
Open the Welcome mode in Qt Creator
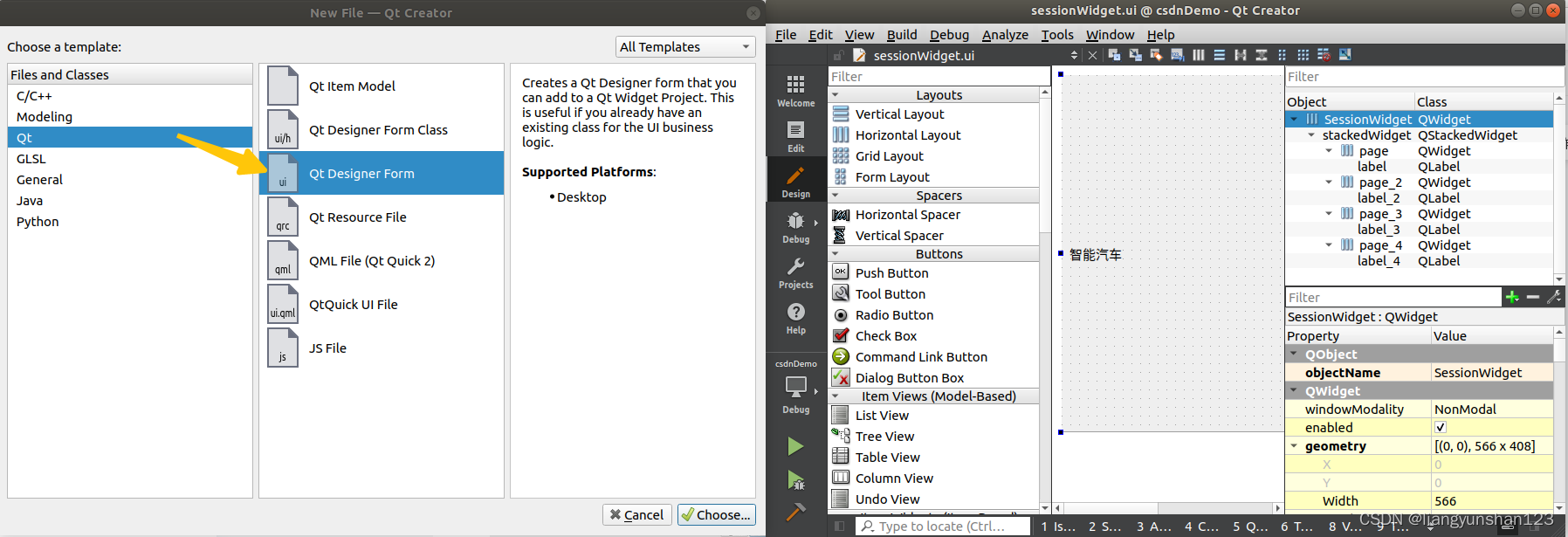pos(795,90)
